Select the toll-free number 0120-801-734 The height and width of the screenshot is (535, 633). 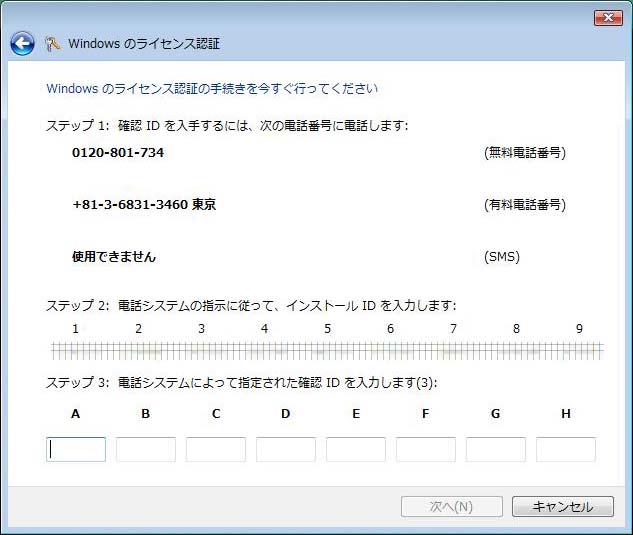118,153
